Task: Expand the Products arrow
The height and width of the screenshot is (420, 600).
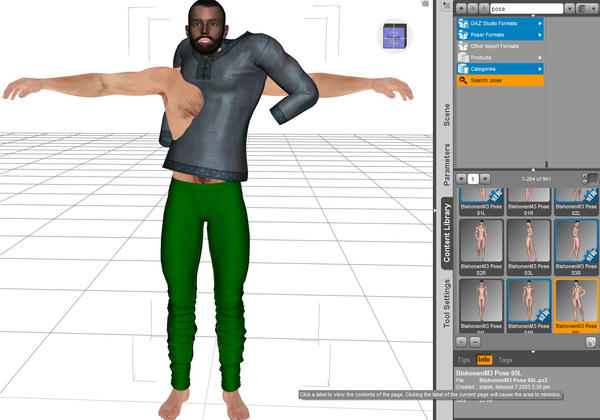Action: 540,58
